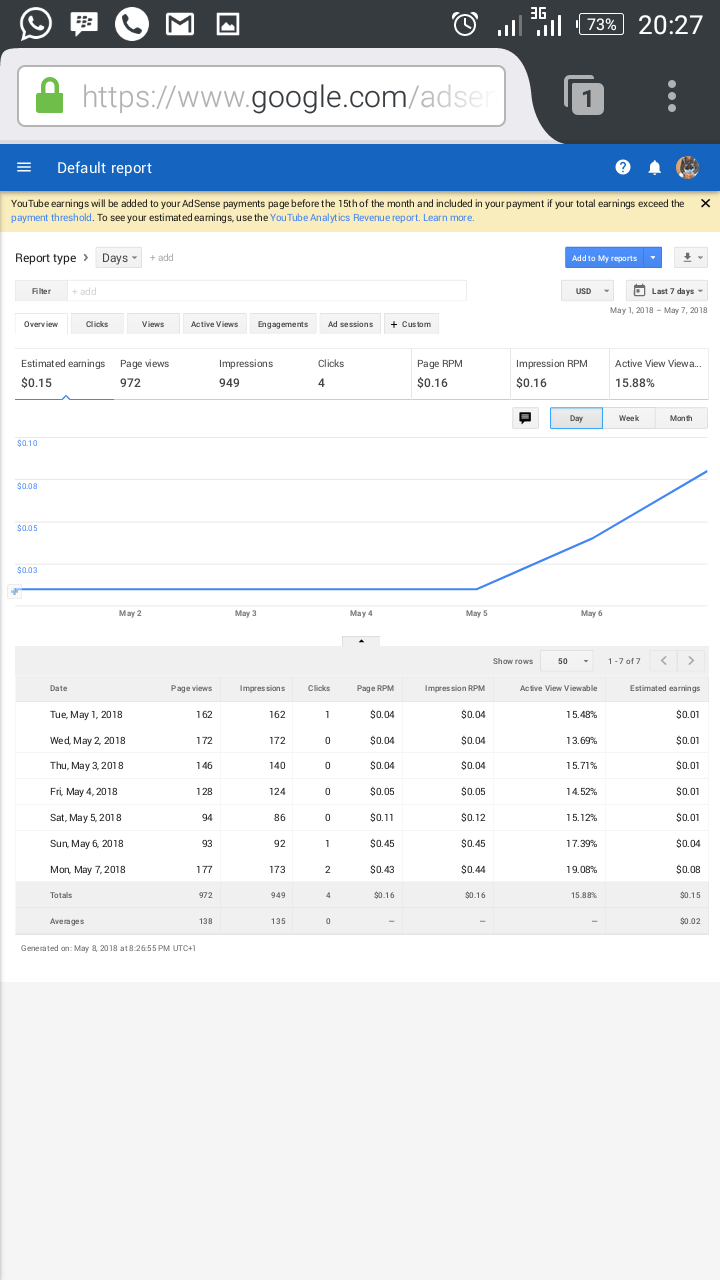Switch to the Active Views tab
The image size is (720, 1280).
(x=215, y=324)
